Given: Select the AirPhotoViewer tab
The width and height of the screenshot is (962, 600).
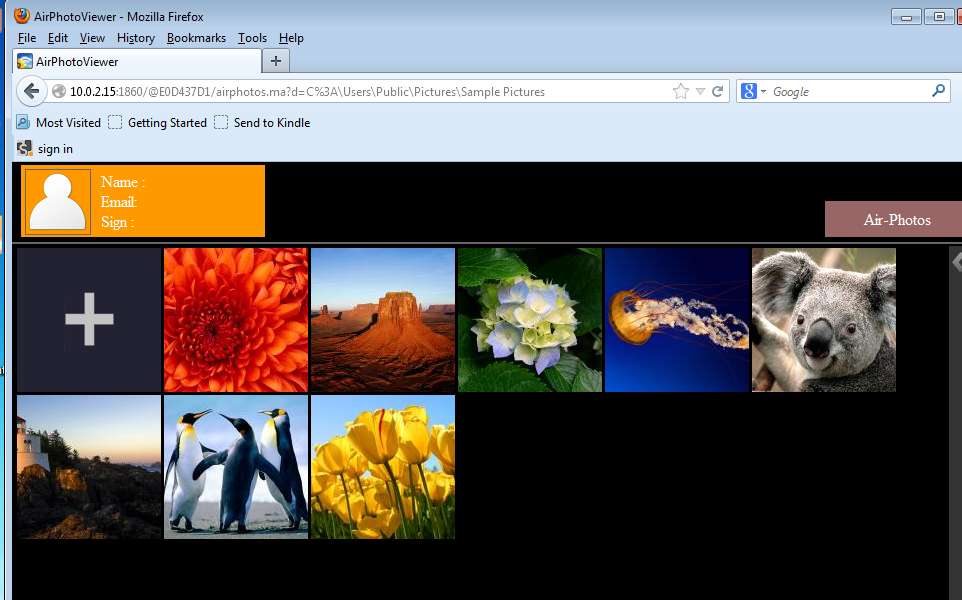Looking at the screenshot, I should click(x=137, y=61).
